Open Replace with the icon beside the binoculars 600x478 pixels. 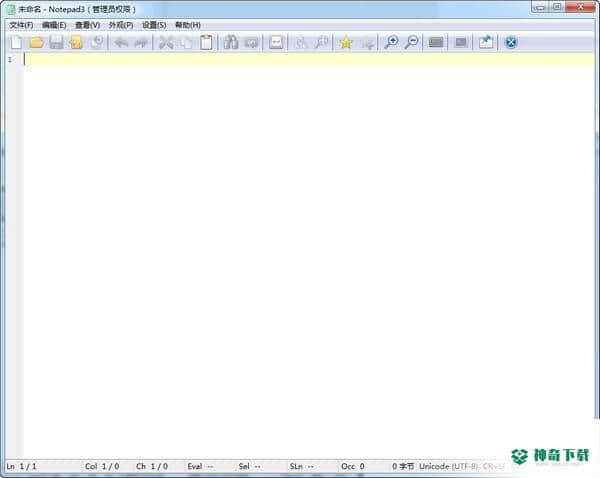point(251,42)
